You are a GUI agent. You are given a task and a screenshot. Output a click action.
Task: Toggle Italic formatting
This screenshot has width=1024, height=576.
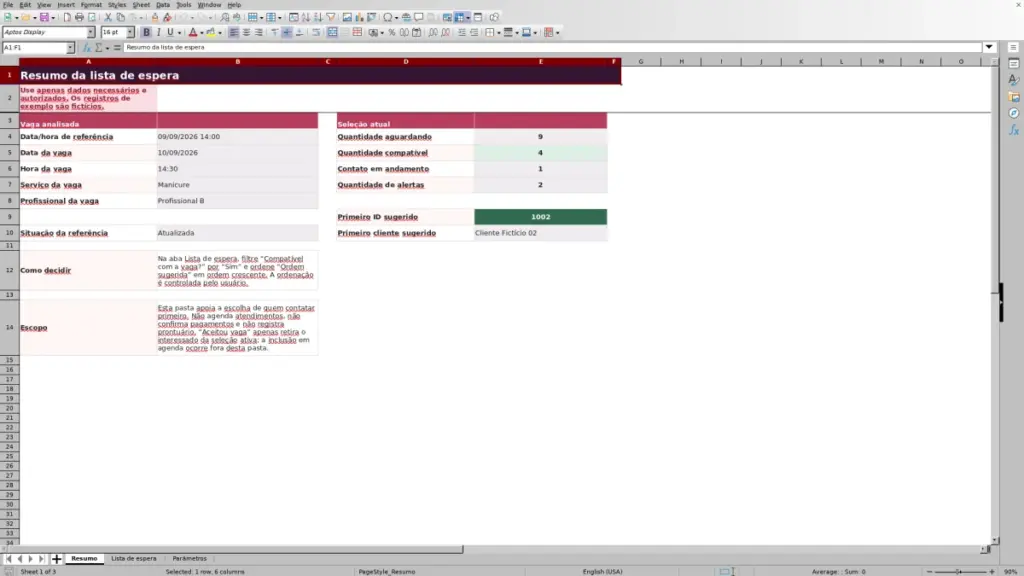coord(158,33)
